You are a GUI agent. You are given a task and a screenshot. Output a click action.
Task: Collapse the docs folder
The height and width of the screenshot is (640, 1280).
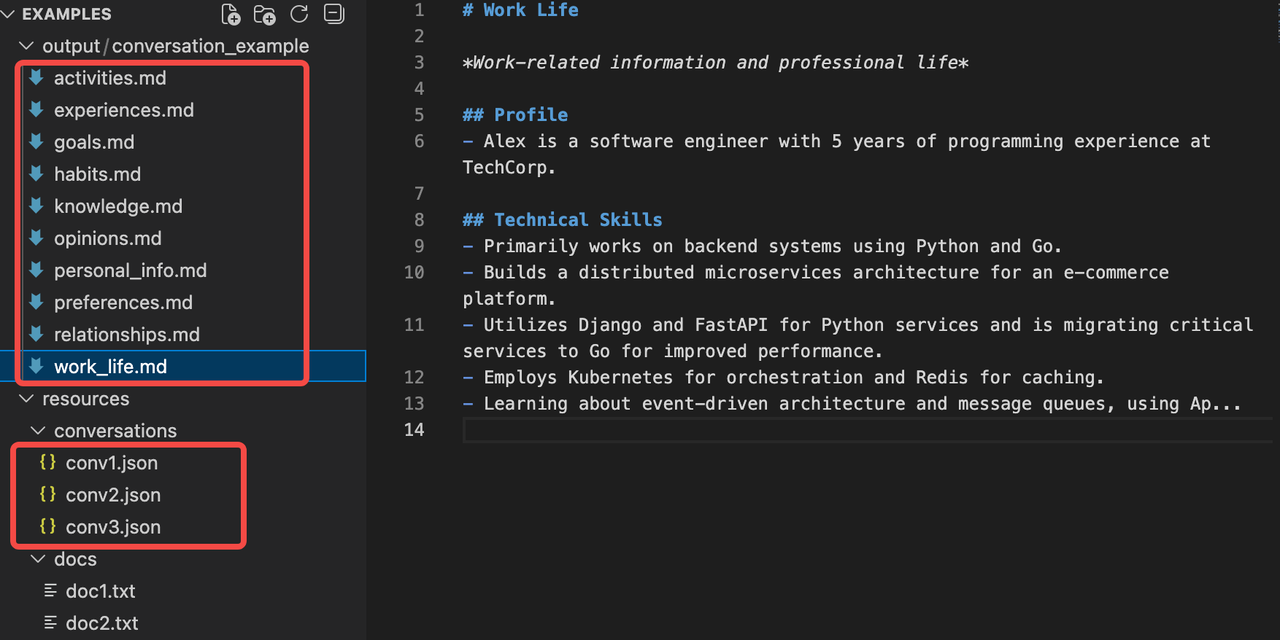[x=39, y=559]
